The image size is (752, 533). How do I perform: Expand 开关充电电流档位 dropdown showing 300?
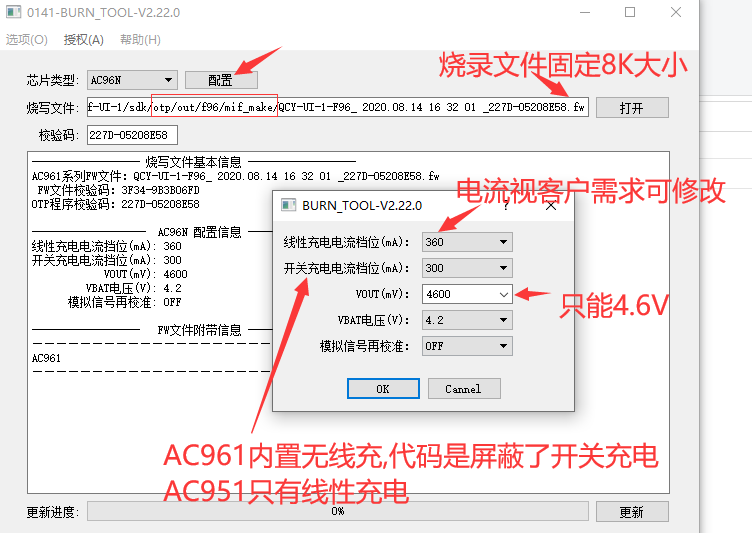tap(467, 268)
